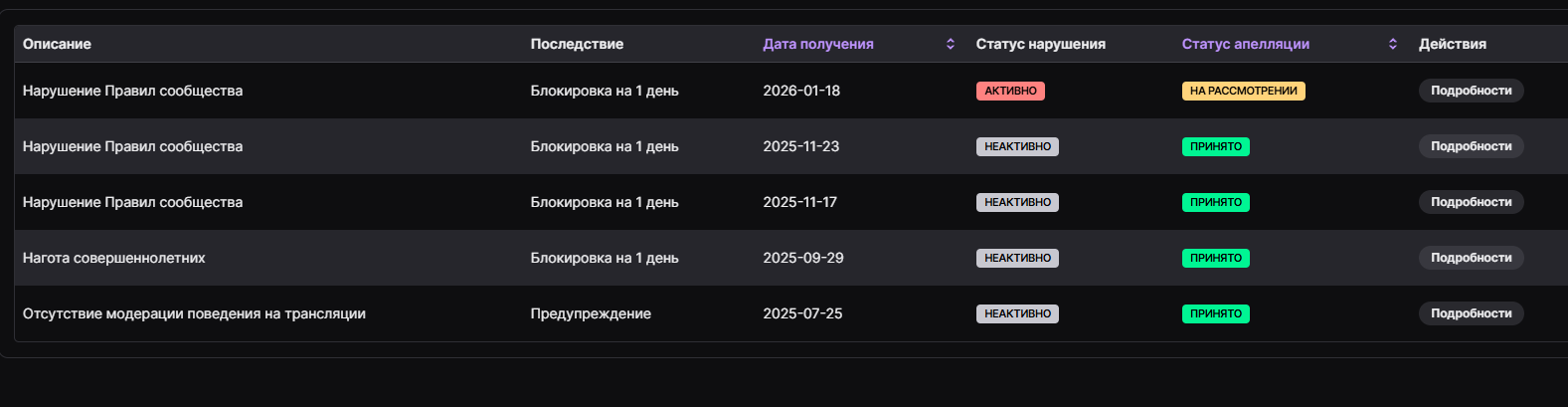Select the "Нагота совершеннолетних" description text

click(x=114, y=258)
